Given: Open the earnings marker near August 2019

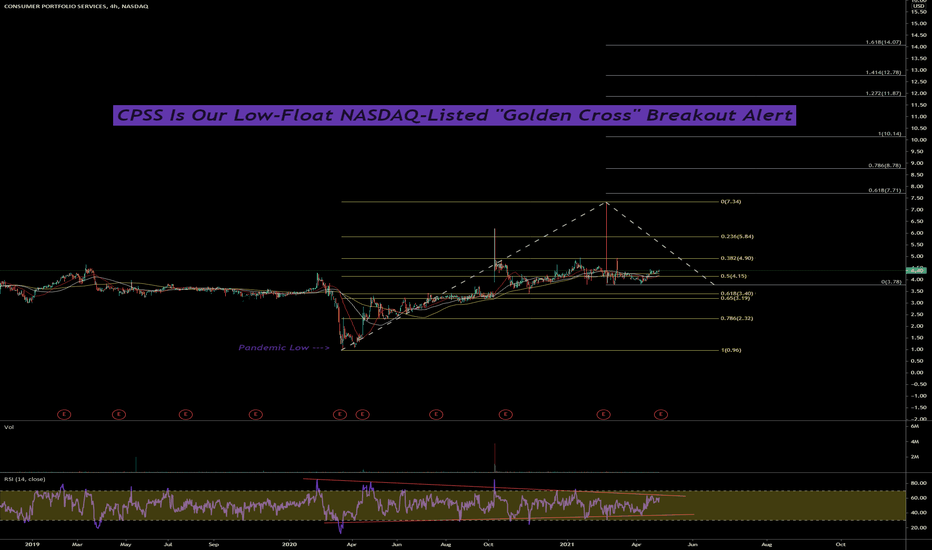Looking at the screenshot, I should (x=185, y=414).
